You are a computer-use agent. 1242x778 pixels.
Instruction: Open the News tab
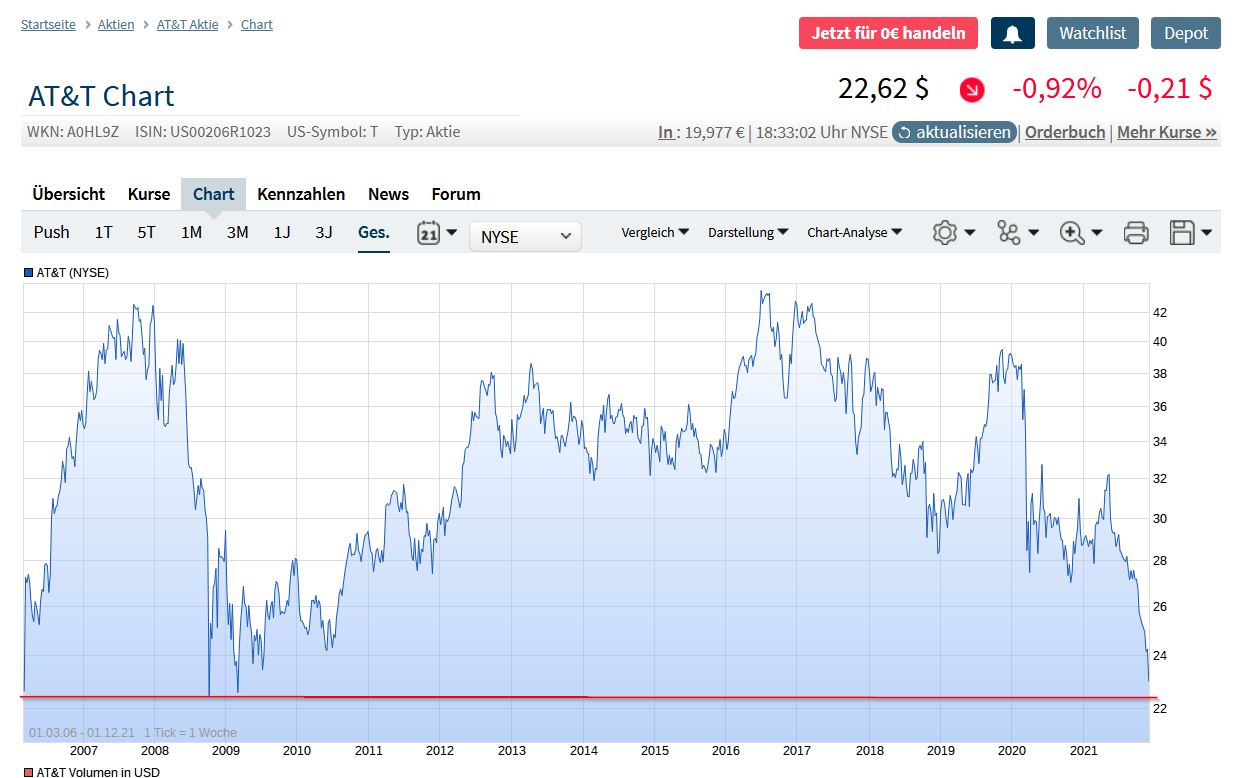[x=388, y=194]
